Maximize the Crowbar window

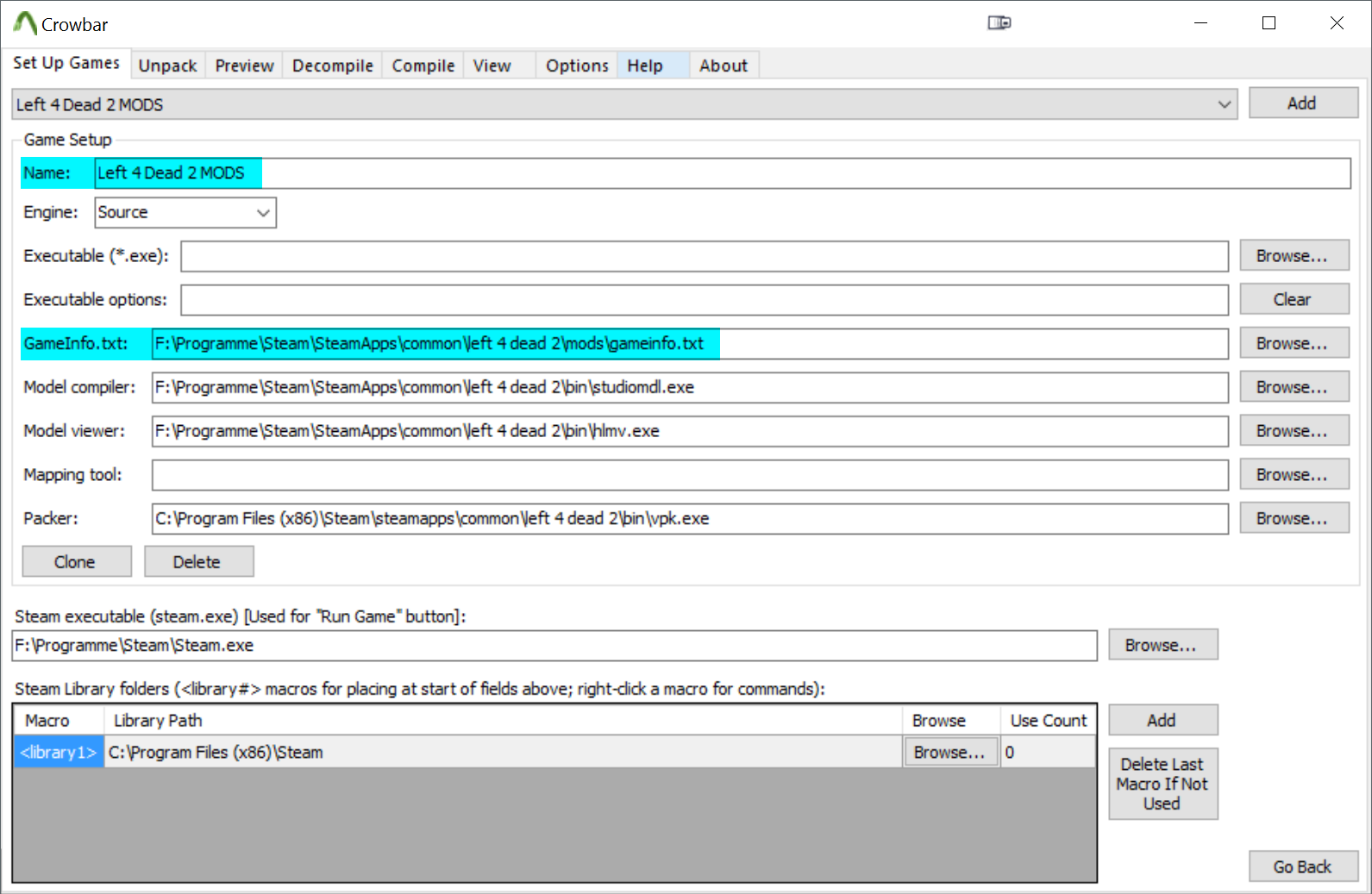[x=1269, y=23]
